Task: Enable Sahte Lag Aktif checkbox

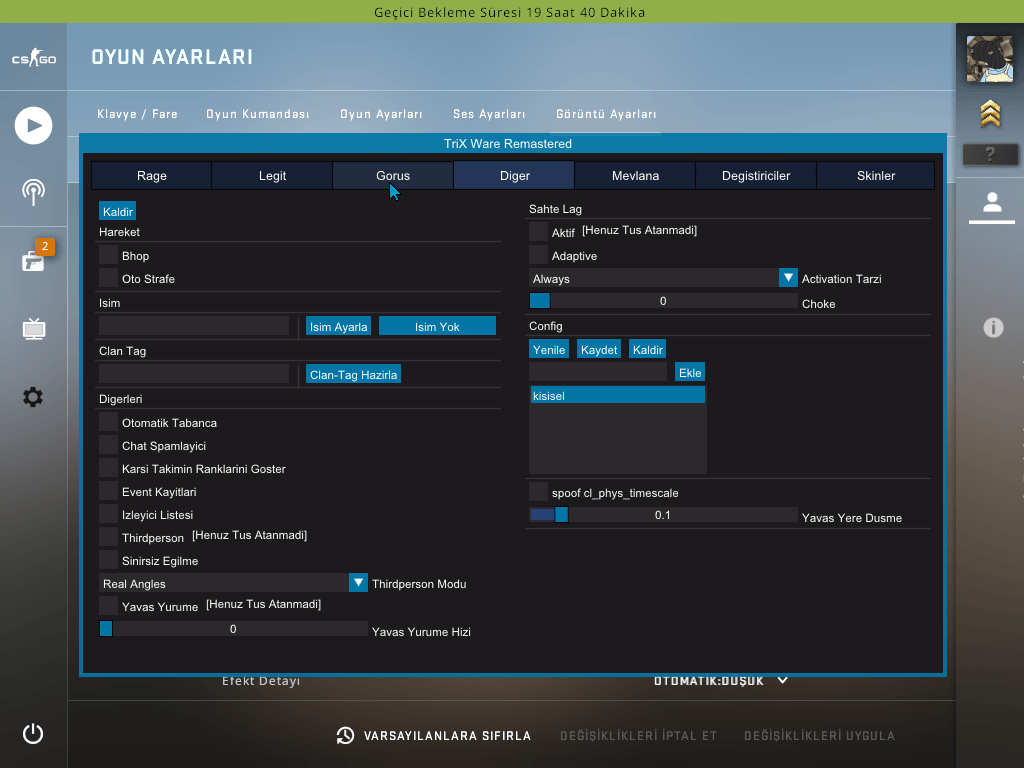Action: pos(538,232)
